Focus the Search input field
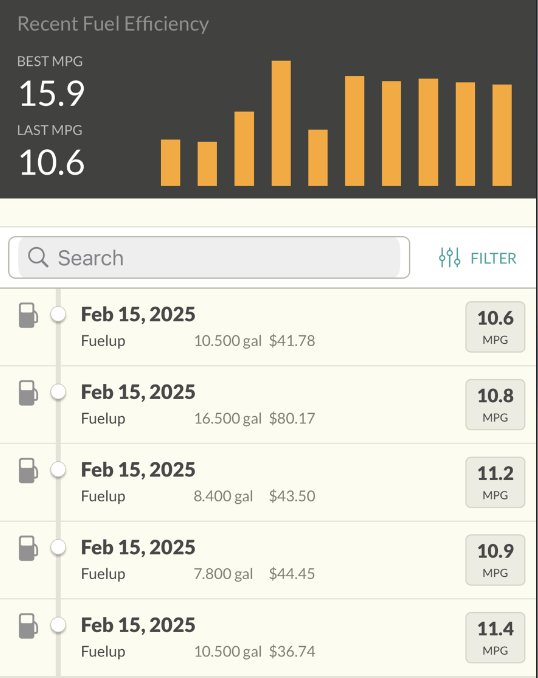Screen dimensions: 538x678 (209, 257)
